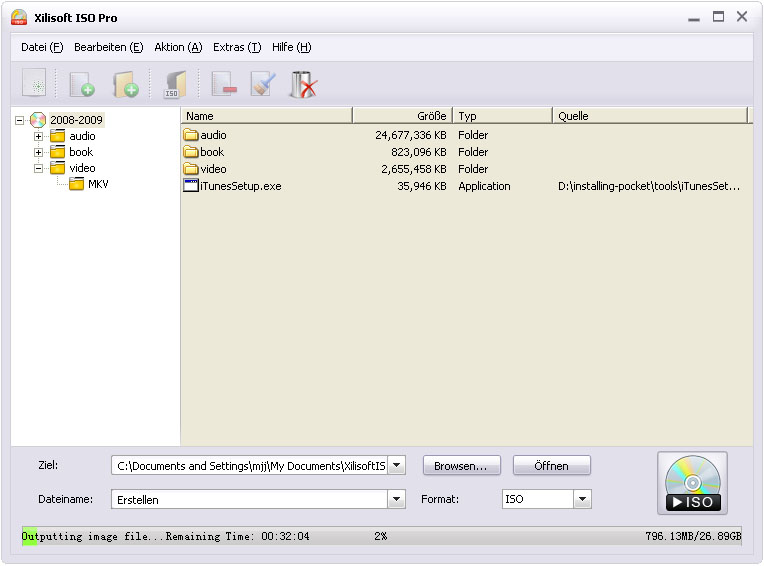Image resolution: width=764 pixels, height=566 pixels.
Task: Click the D:\installing-pocket source path cell
Action: coord(649,186)
